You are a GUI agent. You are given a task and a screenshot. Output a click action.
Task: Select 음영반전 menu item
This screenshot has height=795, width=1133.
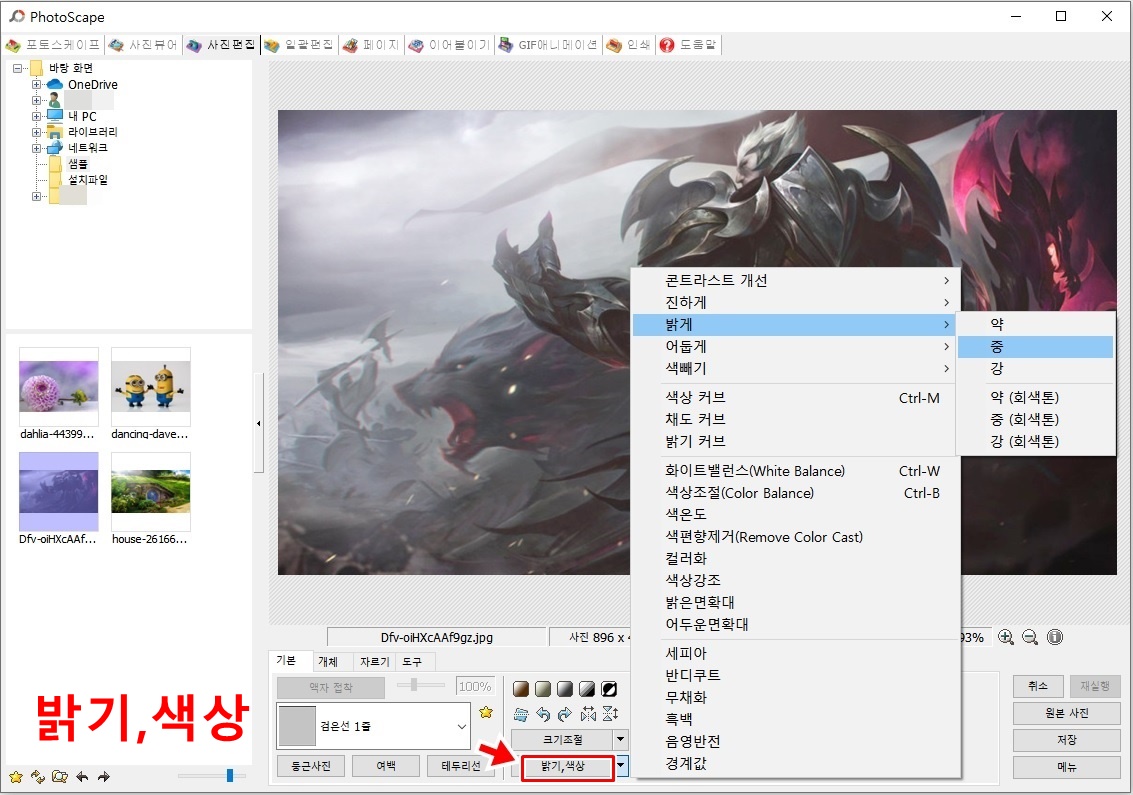[x=796, y=742]
